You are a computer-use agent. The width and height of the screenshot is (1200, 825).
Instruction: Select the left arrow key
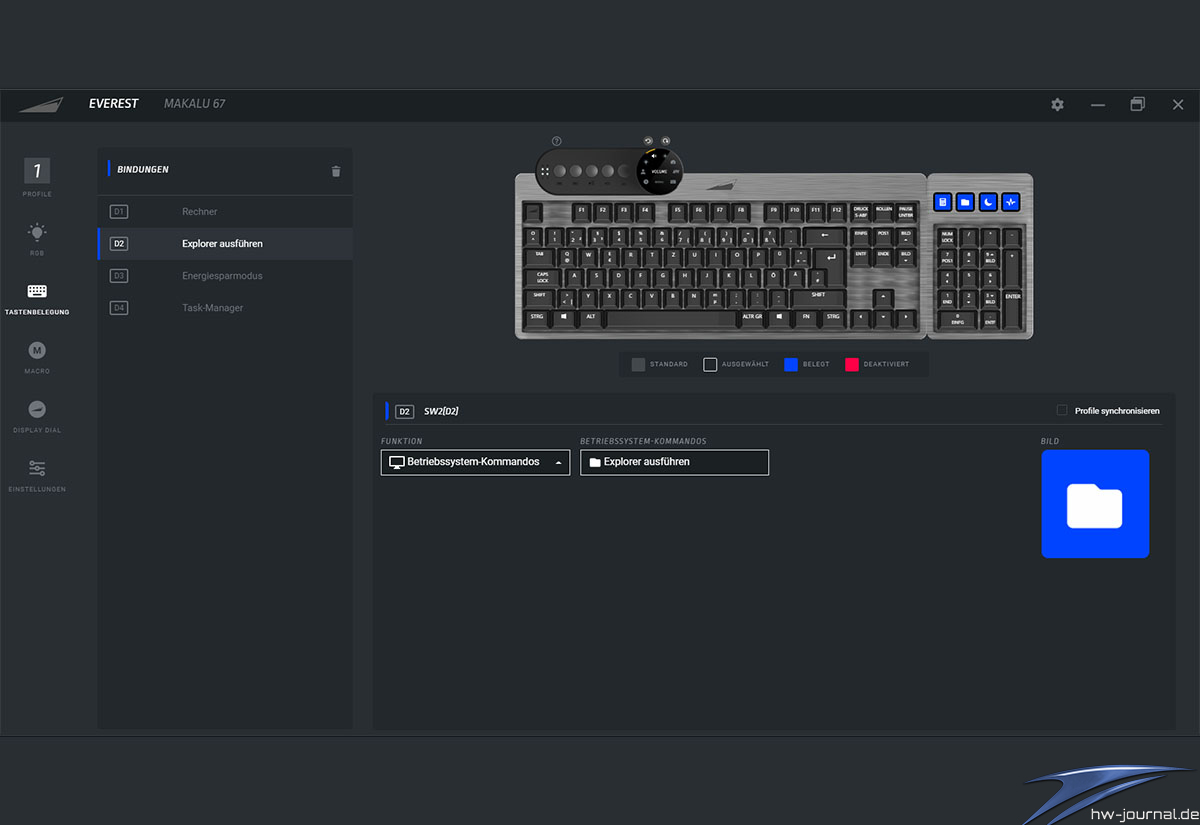click(x=860, y=317)
